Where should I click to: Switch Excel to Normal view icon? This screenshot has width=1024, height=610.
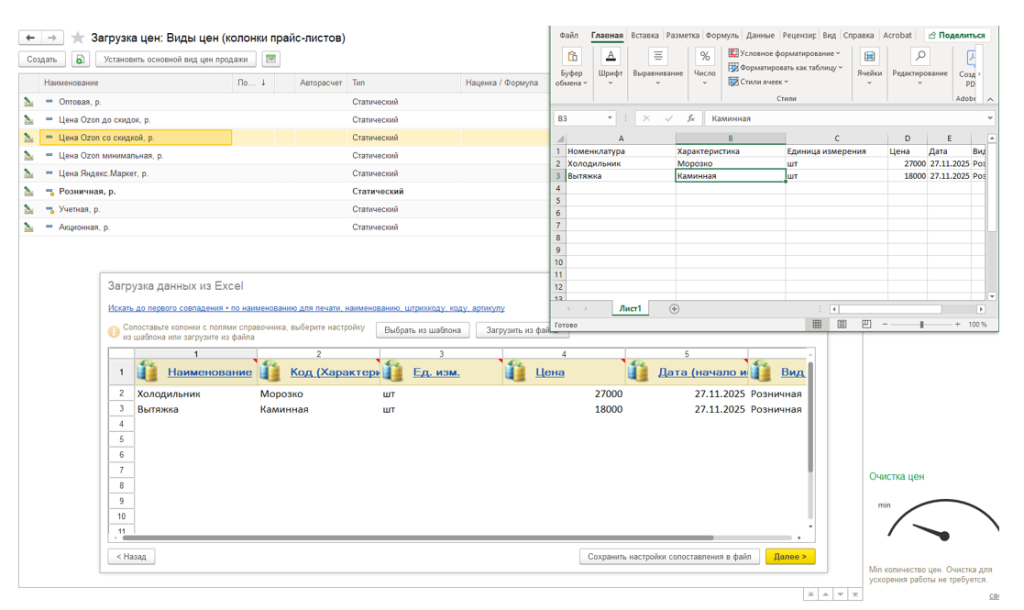pyautogui.click(x=817, y=325)
